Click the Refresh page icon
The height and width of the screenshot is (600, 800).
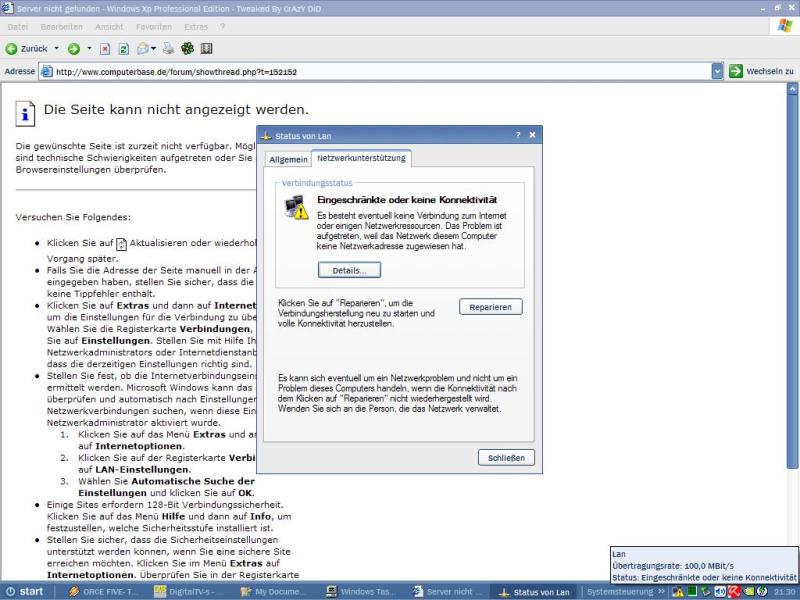point(123,49)
